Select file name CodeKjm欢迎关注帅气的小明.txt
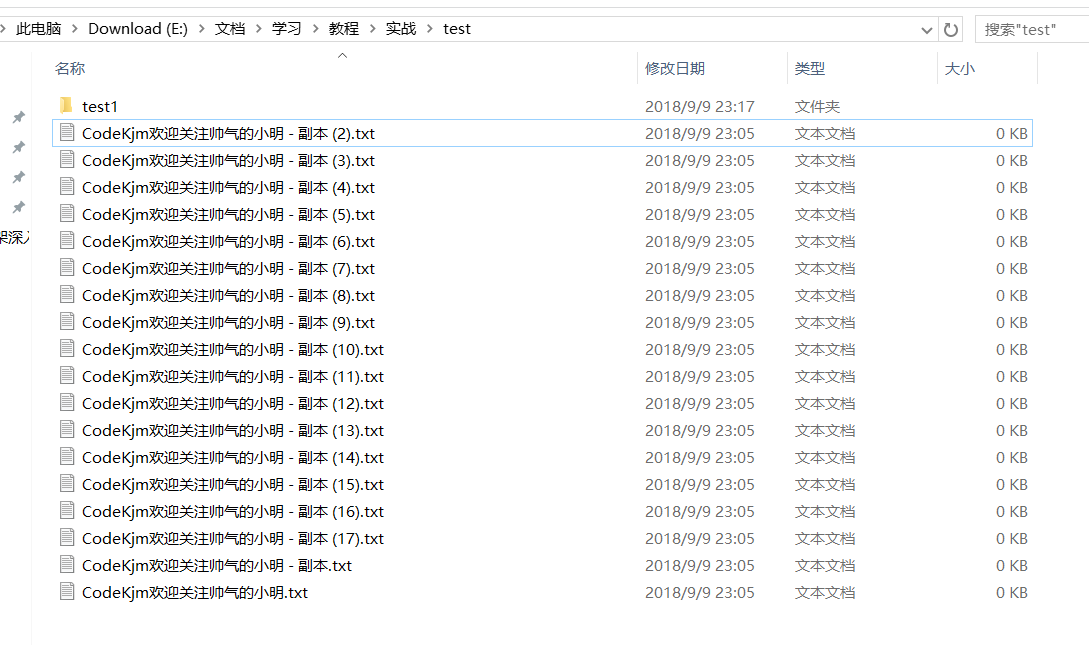Image resolution: width=1089 pixels, height=645 pixels. [x=194, y=592]
